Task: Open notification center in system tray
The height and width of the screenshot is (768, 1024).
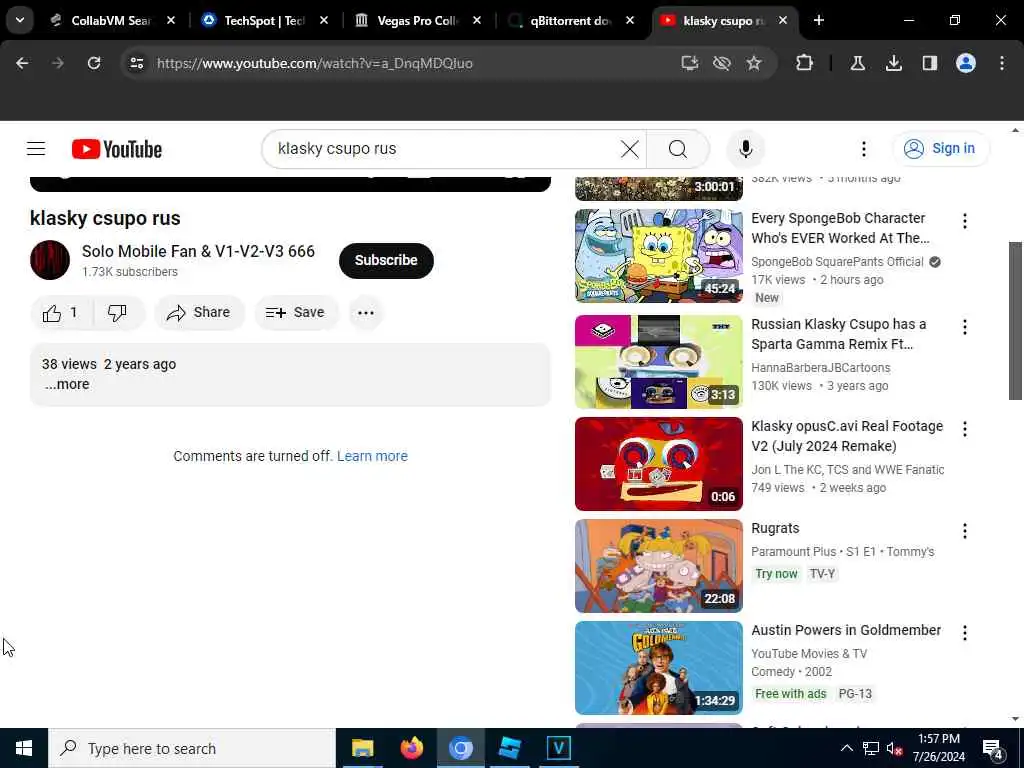Action: [993, 749]
